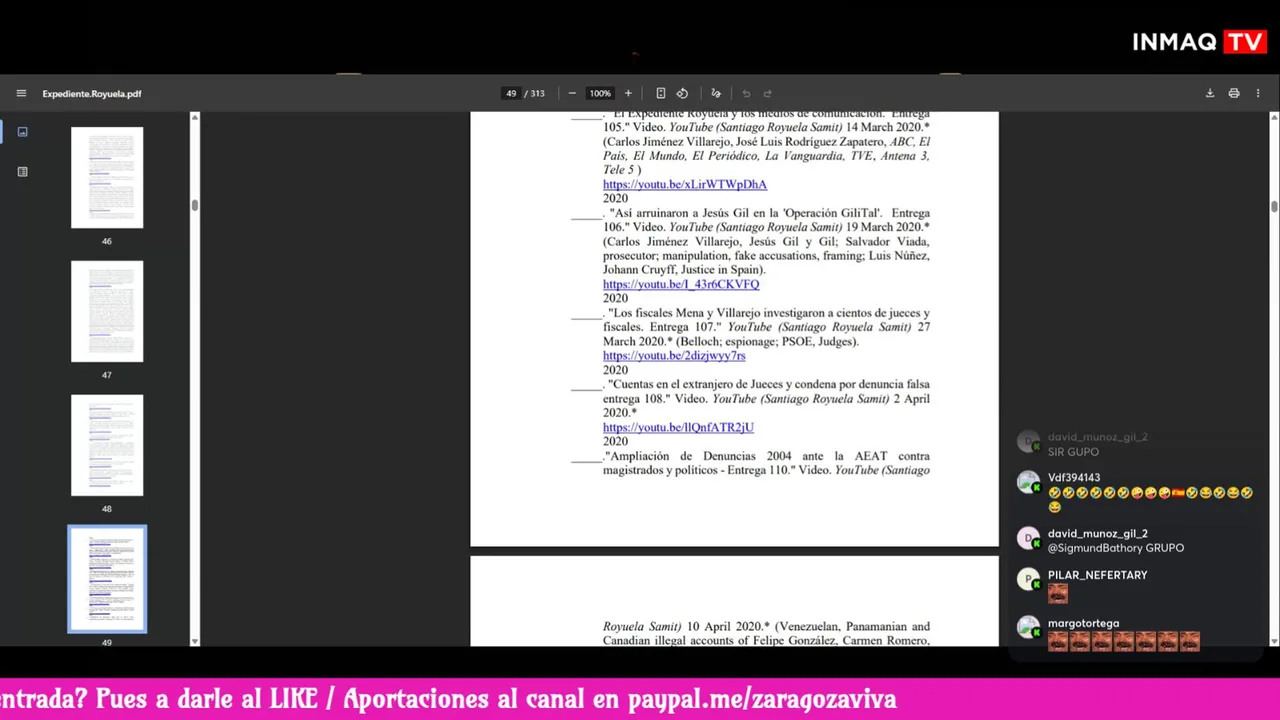Image resolution: width=1280 pixels, height=720 pixels.
Task: Zoom out with the minus icon
Action: [x=572, y=93]
